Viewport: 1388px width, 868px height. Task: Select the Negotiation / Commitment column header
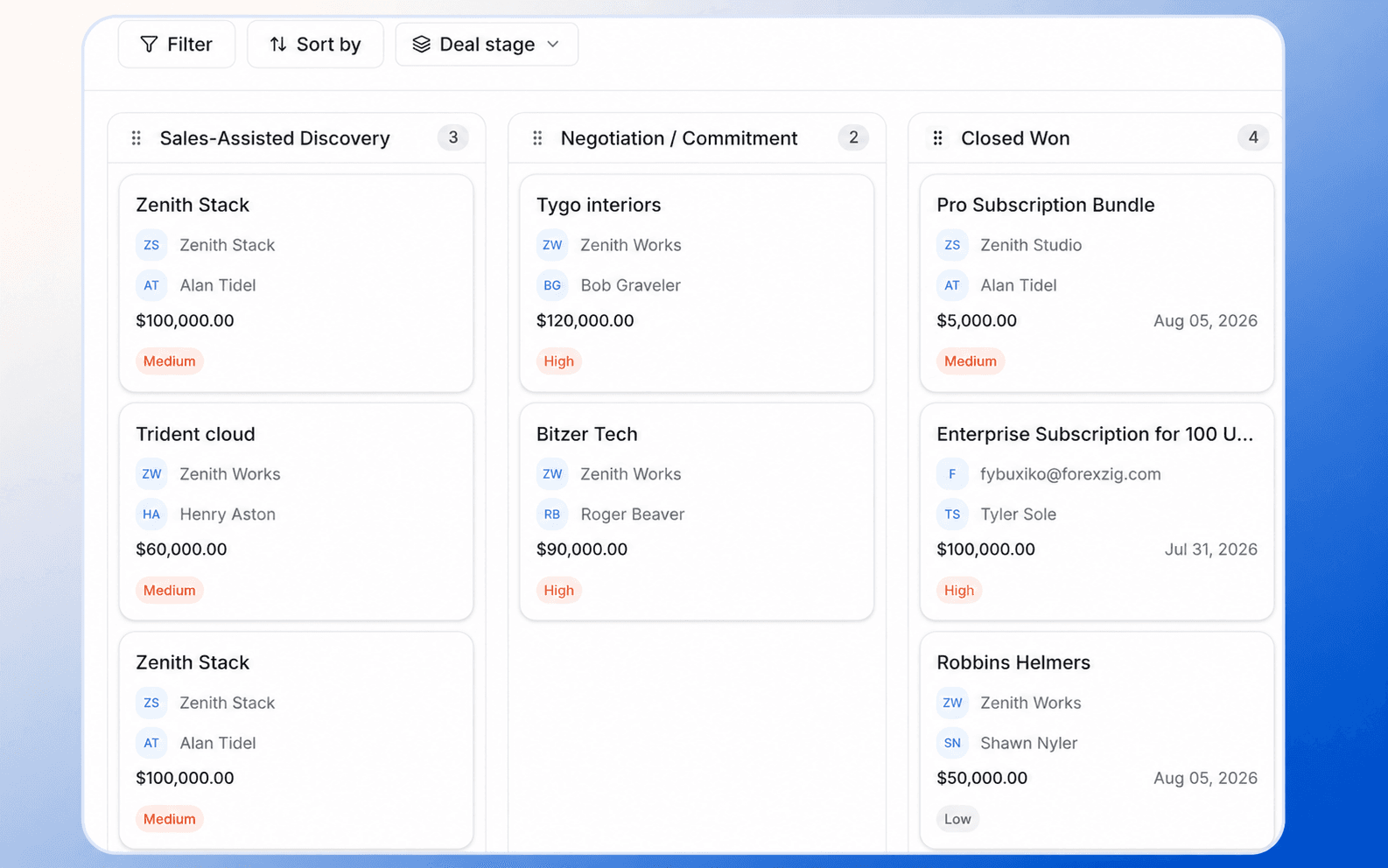pyautogui.click(x=697, y=138)
